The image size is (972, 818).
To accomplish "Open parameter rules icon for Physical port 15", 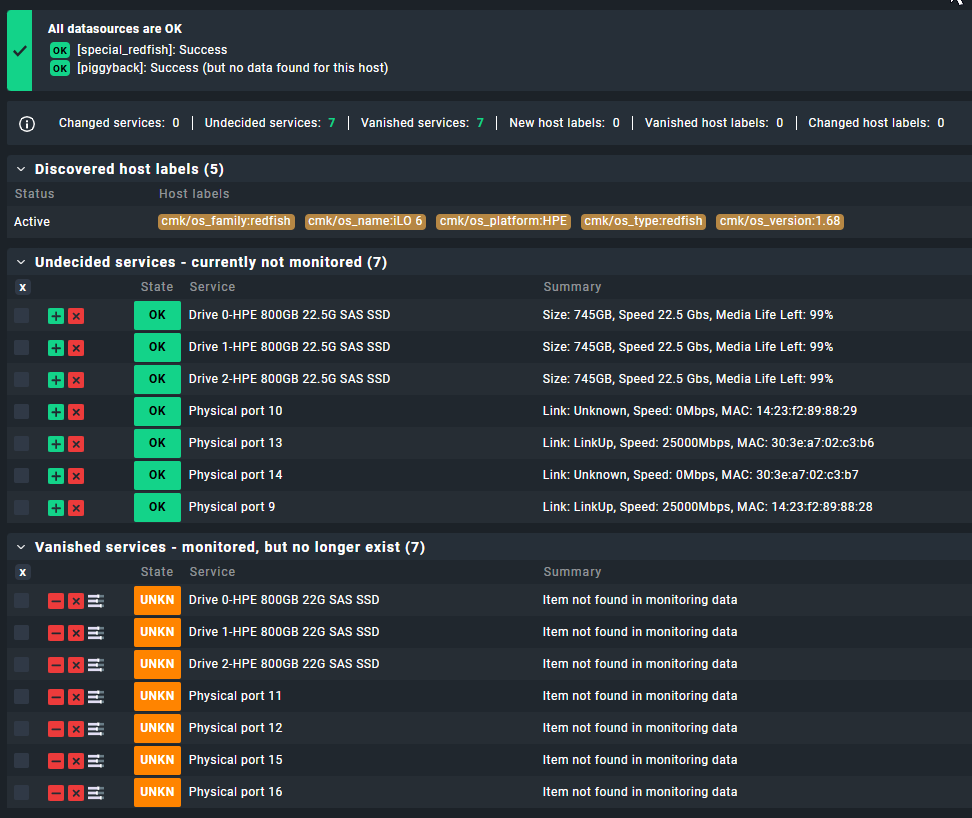I will (96, 760).
